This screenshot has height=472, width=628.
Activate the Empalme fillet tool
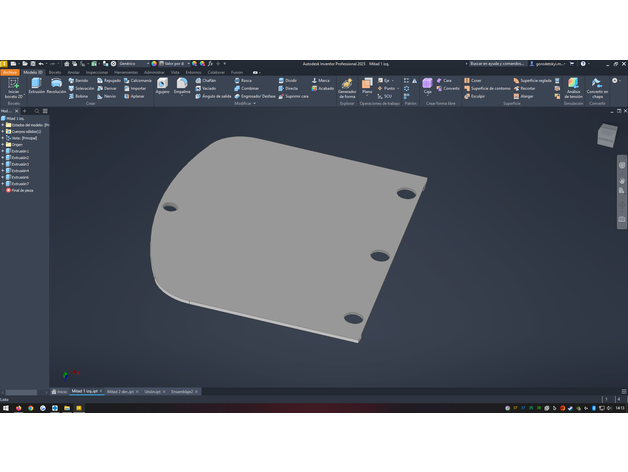[182, 86]
